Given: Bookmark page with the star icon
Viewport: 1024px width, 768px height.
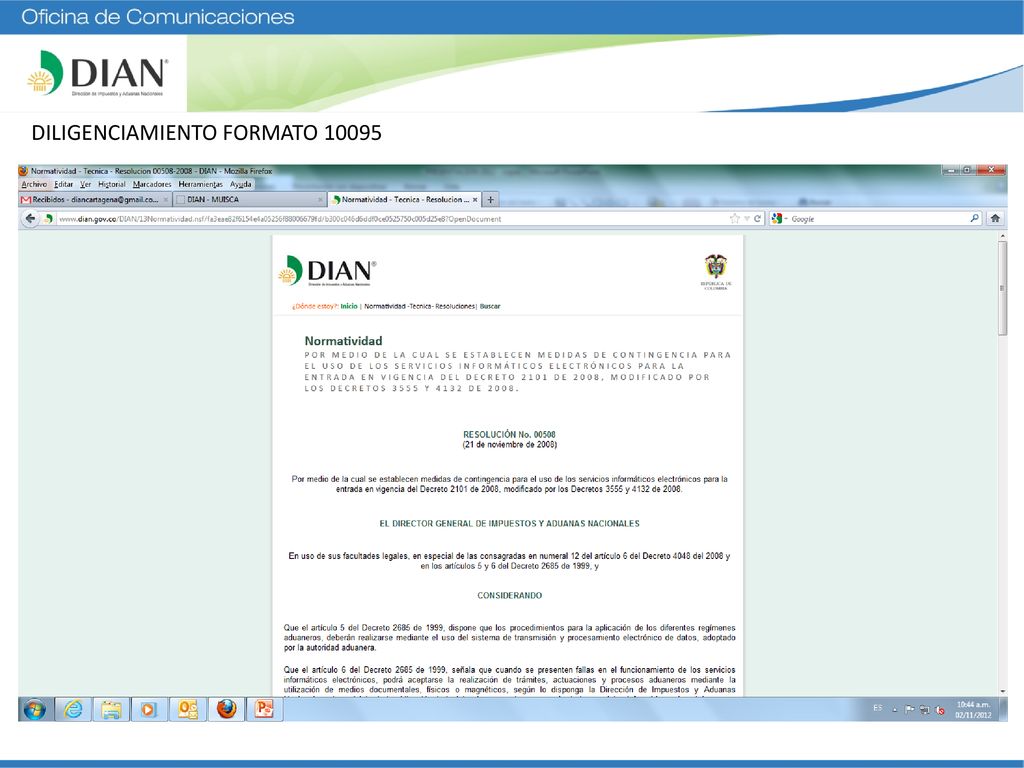Looking at the screenshot, I should pos(735,219).
